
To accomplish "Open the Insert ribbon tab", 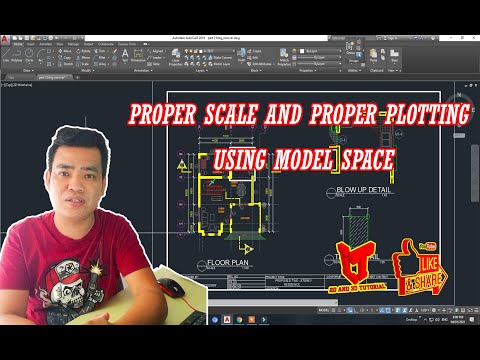I will pos(31,44).
